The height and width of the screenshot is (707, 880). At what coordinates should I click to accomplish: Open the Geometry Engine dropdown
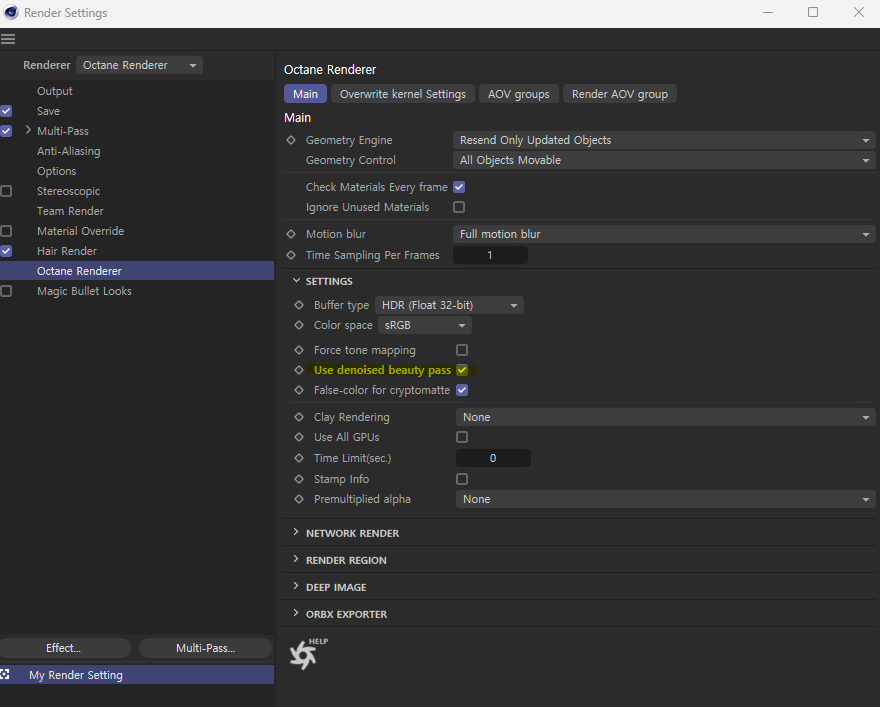click(x=664, y=140)
